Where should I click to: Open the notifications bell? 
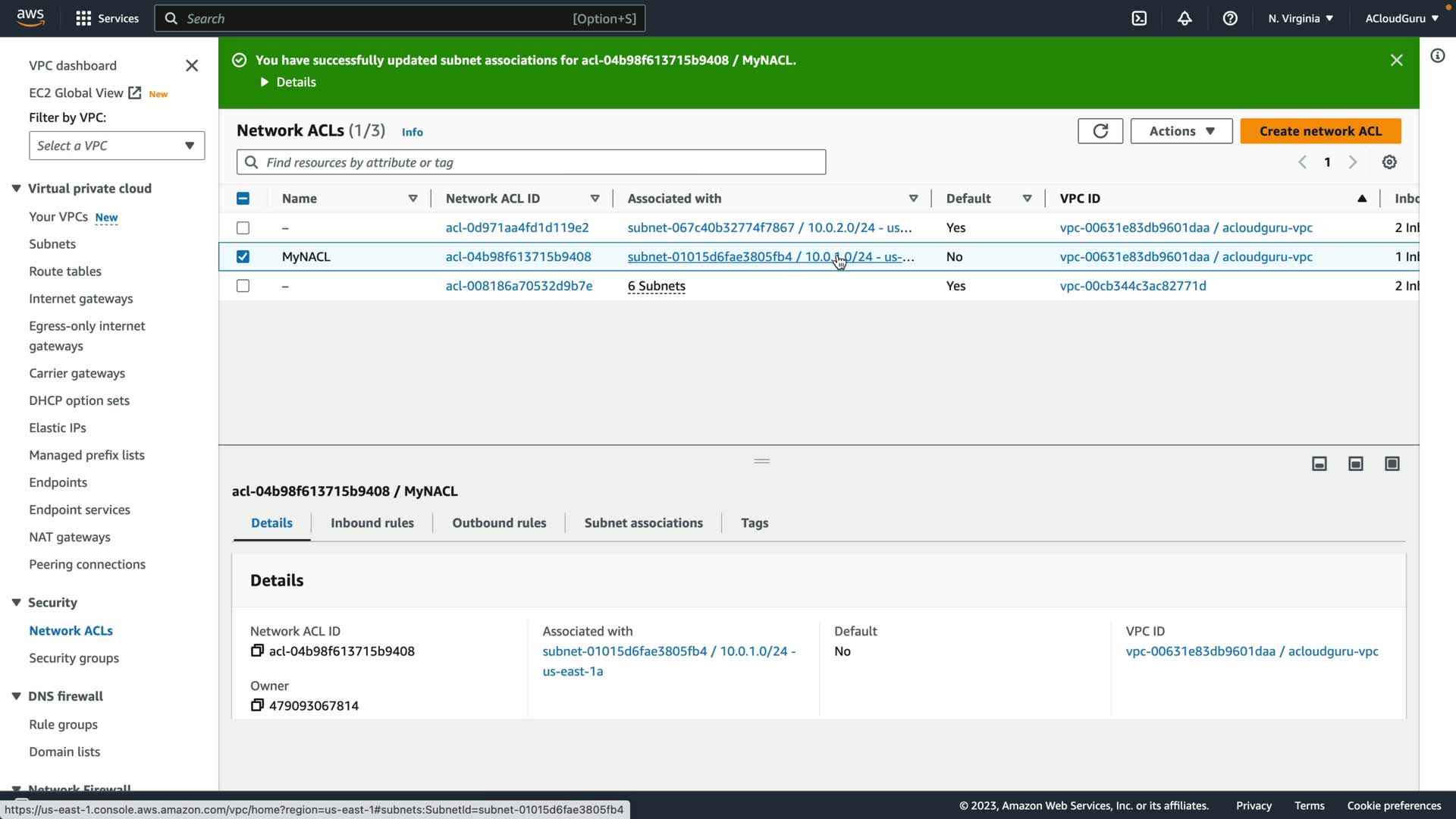[1185, 18]
